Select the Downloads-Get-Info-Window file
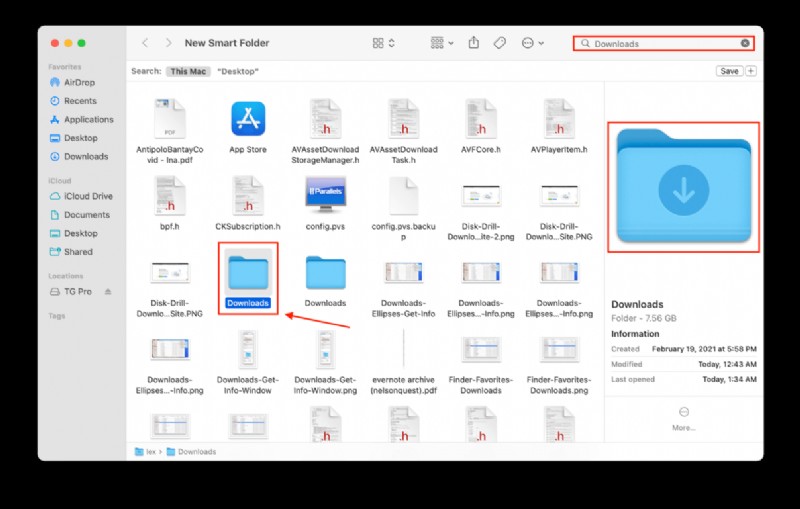The width and height of the screenshot is (800, 509). click(248, 362)
